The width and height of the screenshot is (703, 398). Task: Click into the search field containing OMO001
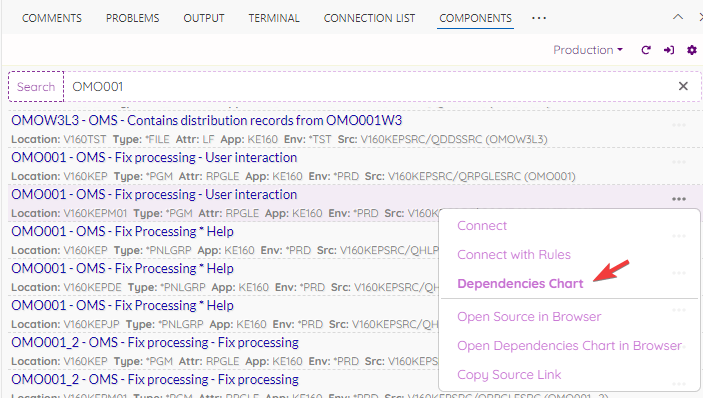pyautogui.click(x=372, y=87)
